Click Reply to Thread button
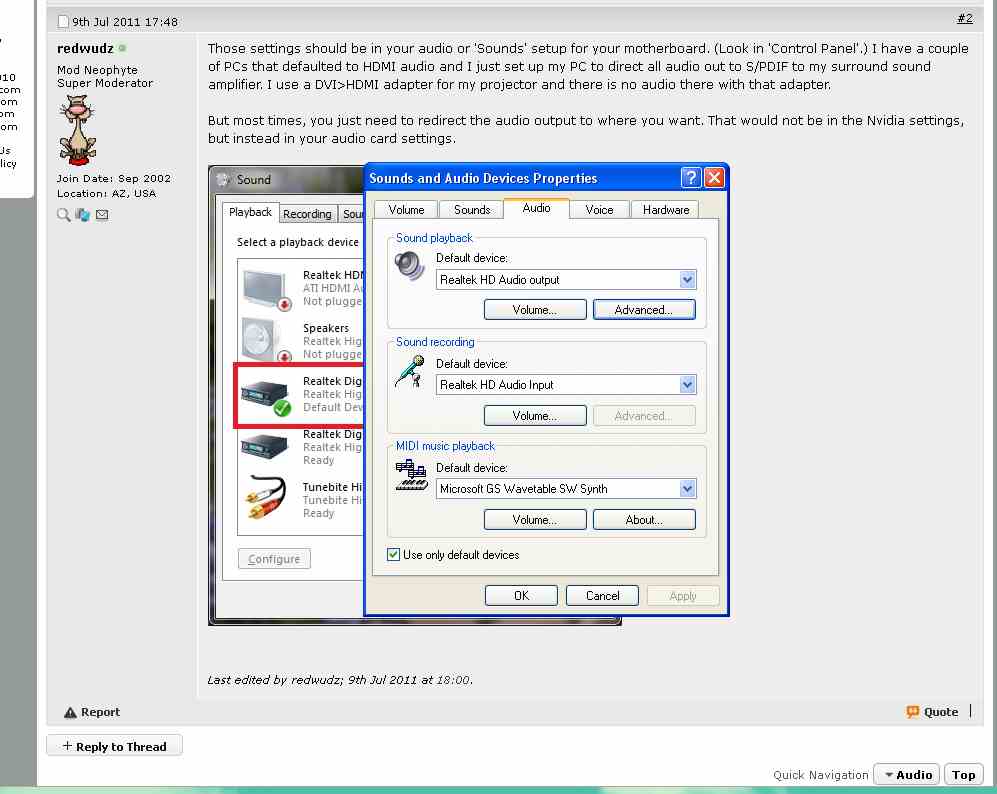The width and height of the screenshot is (997, 794). tap(114, 746)
